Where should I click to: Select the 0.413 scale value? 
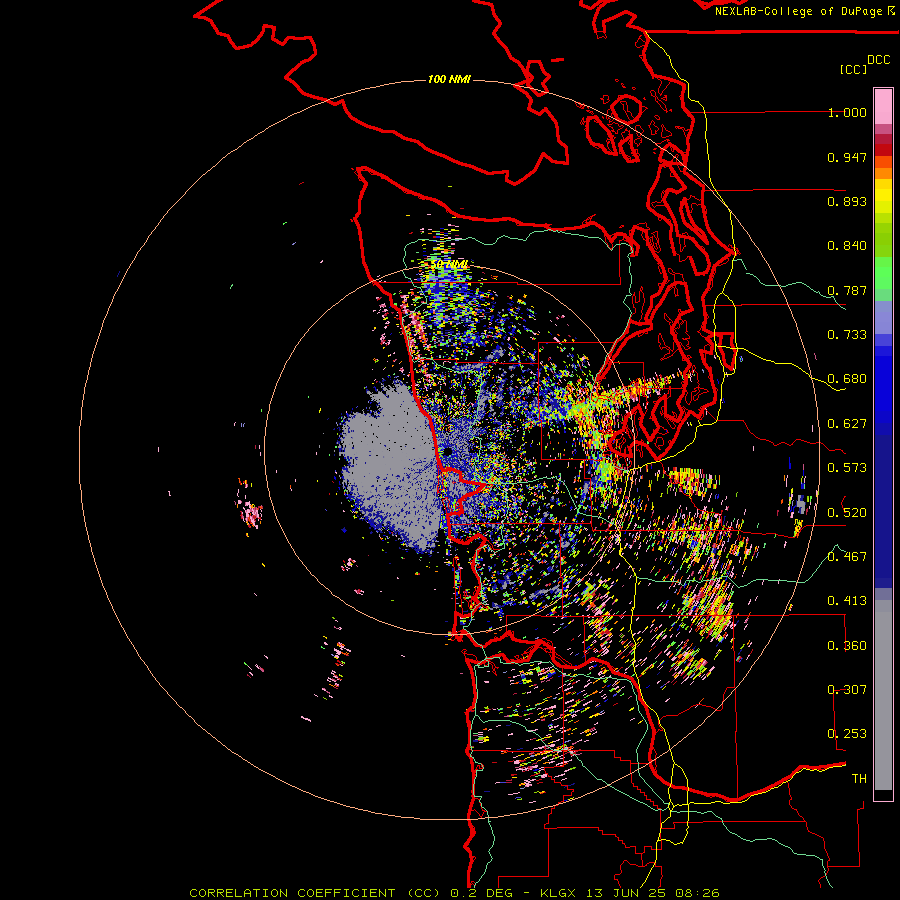point(847,601)
